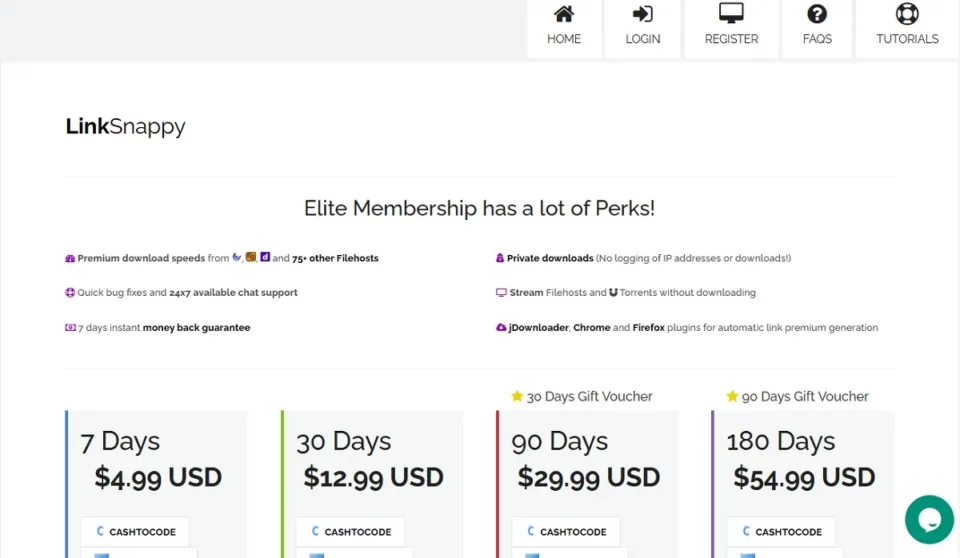Pay 30 Days plan with CashToCode

click(350, 532)
